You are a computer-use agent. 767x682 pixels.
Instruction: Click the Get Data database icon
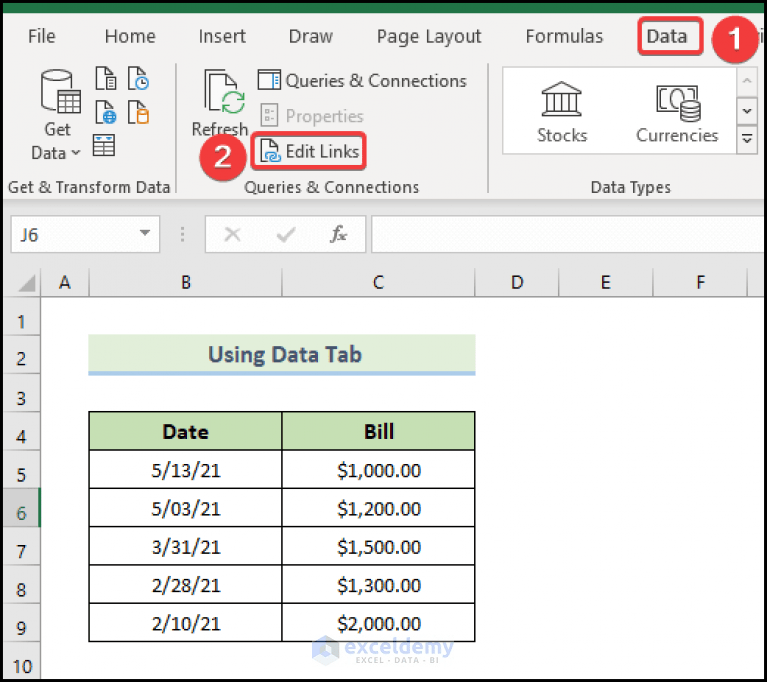60,91
